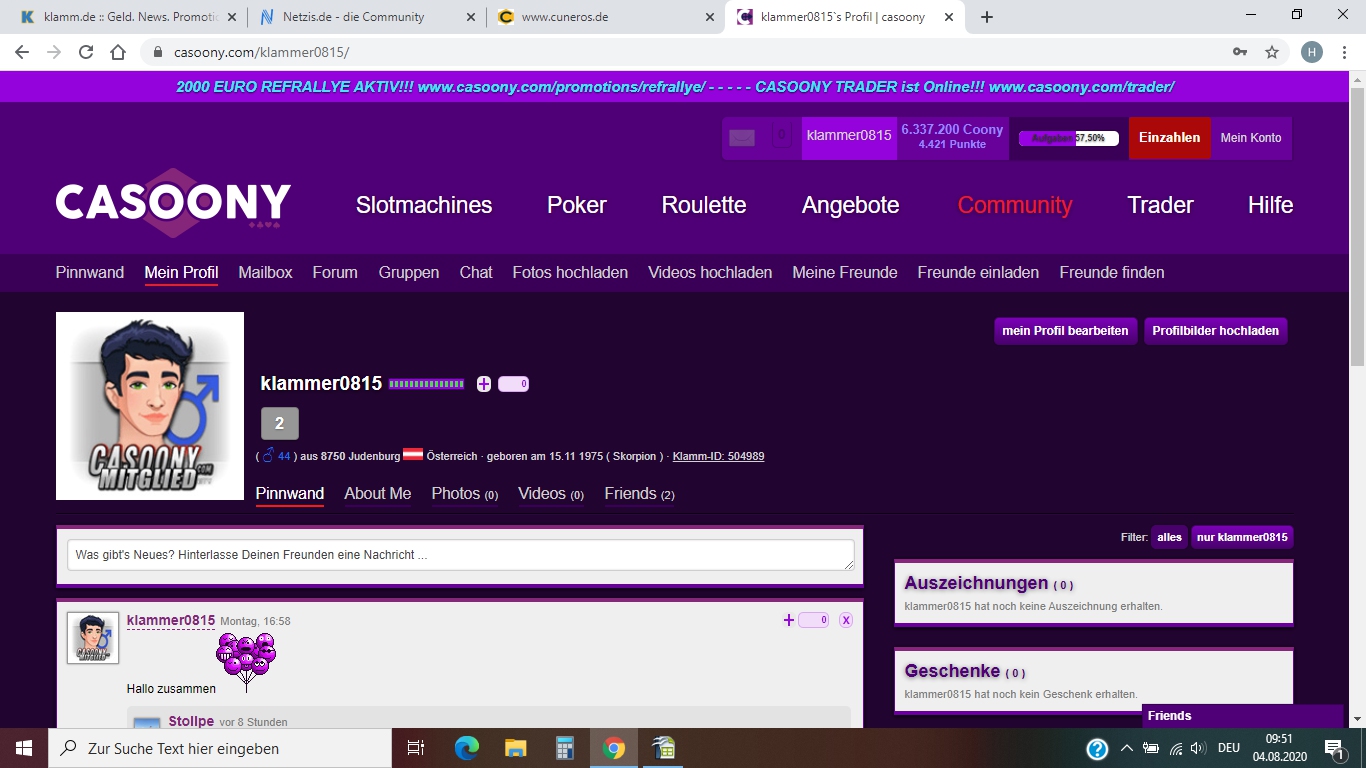The width and height of the screenshot is (1366, 768).
Task: Open File Explorer from the taskbar
Action: [x=515, y=748]
